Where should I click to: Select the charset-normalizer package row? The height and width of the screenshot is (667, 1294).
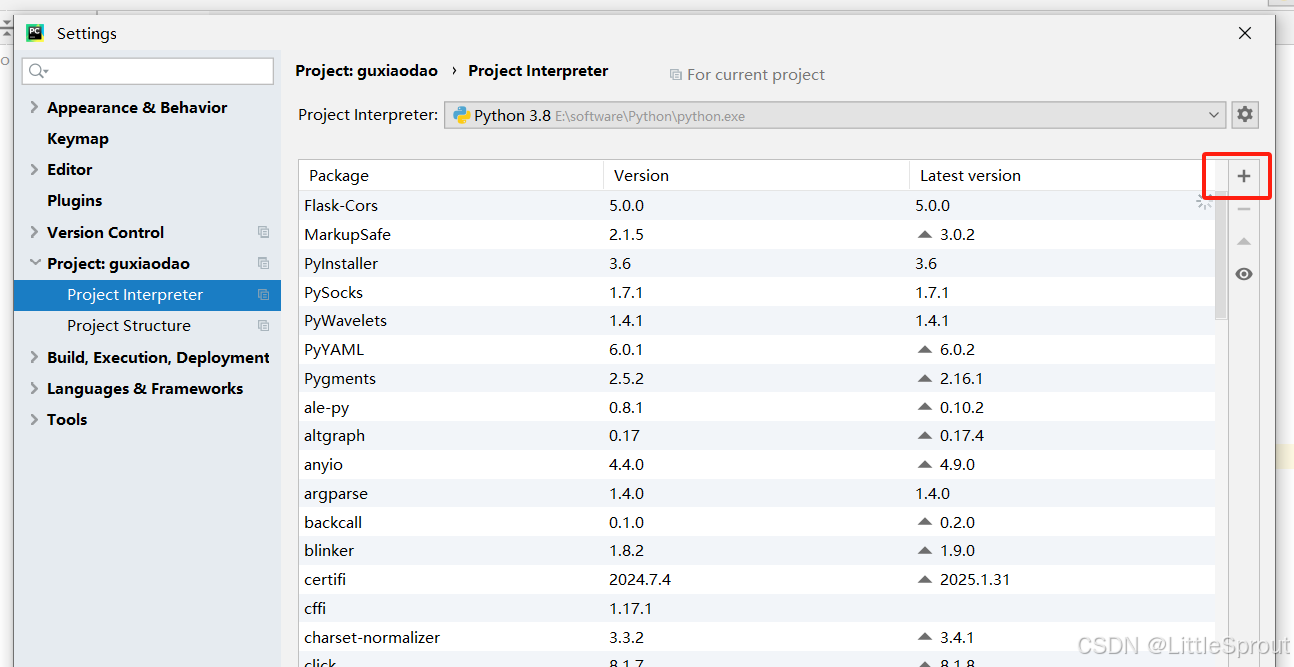[757, 637]
